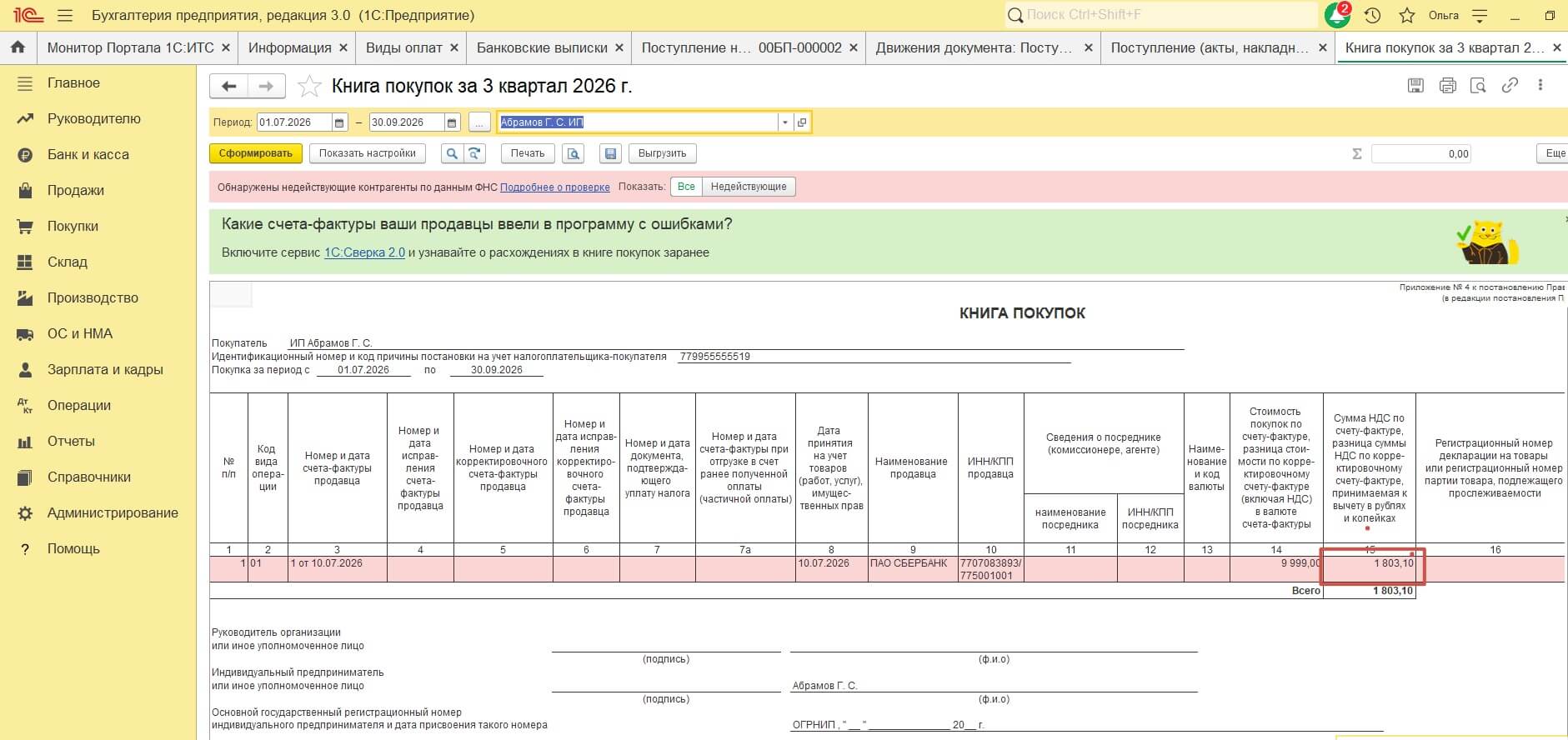The image size is (1568, 740).
Task: Save report with floppy disk toolbar icon
Action: (611, 153)
